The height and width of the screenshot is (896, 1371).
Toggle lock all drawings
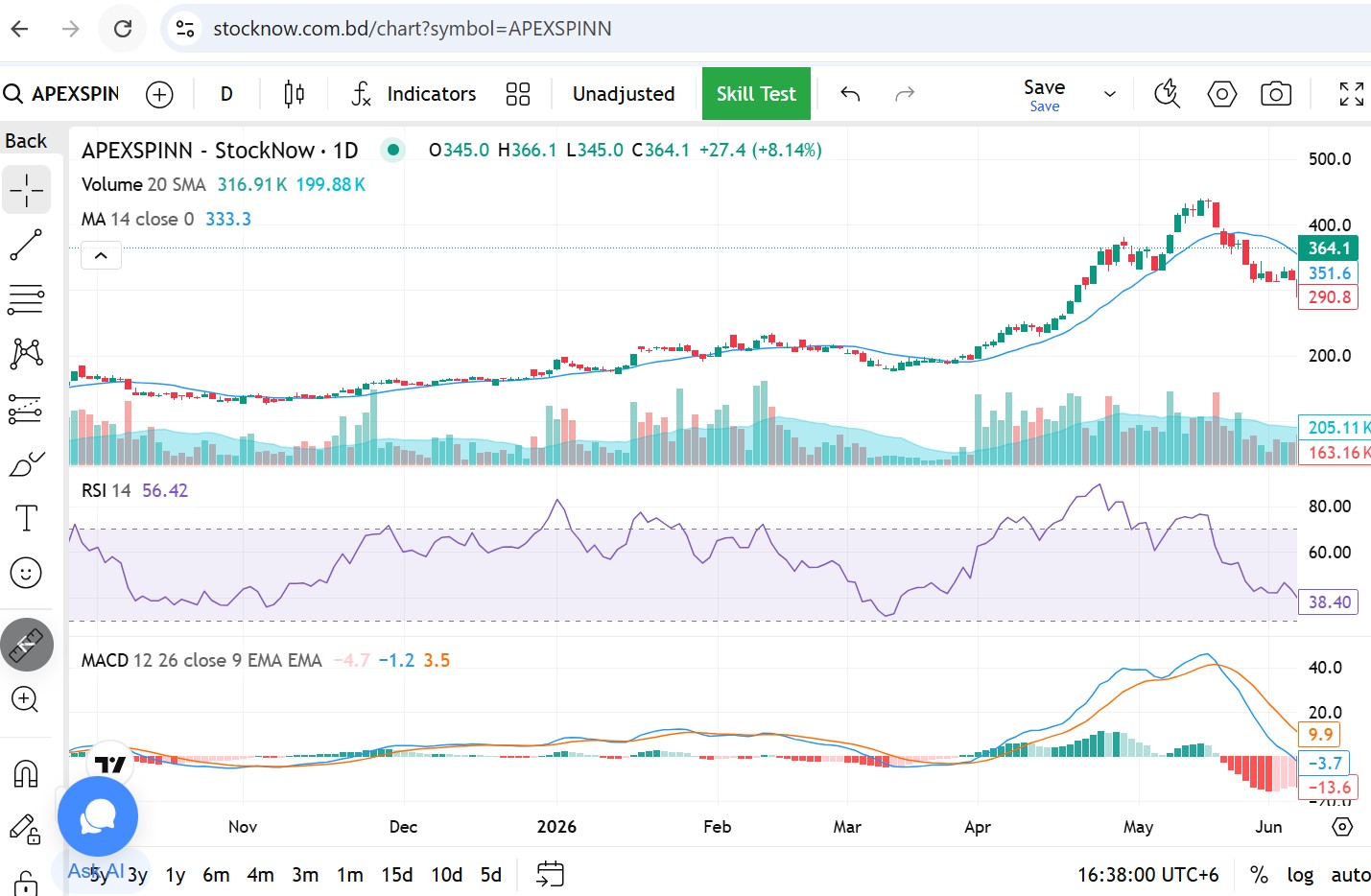pyautogui.click(x=26, y=882)
